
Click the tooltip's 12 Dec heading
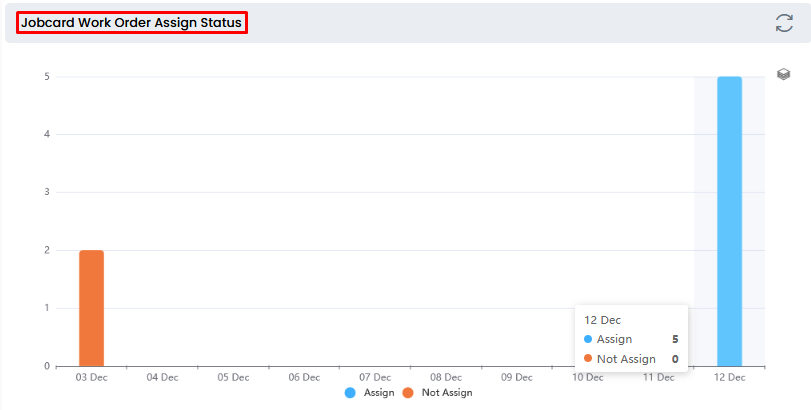[603, 320]
